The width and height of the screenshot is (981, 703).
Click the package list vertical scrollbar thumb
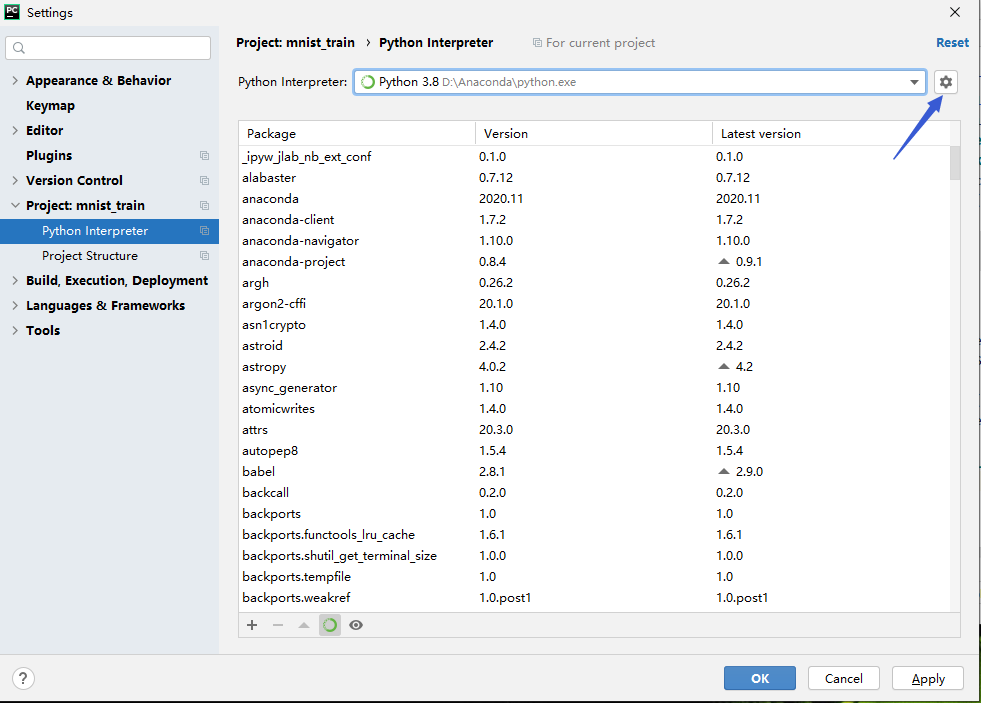[x=955, y=163]
